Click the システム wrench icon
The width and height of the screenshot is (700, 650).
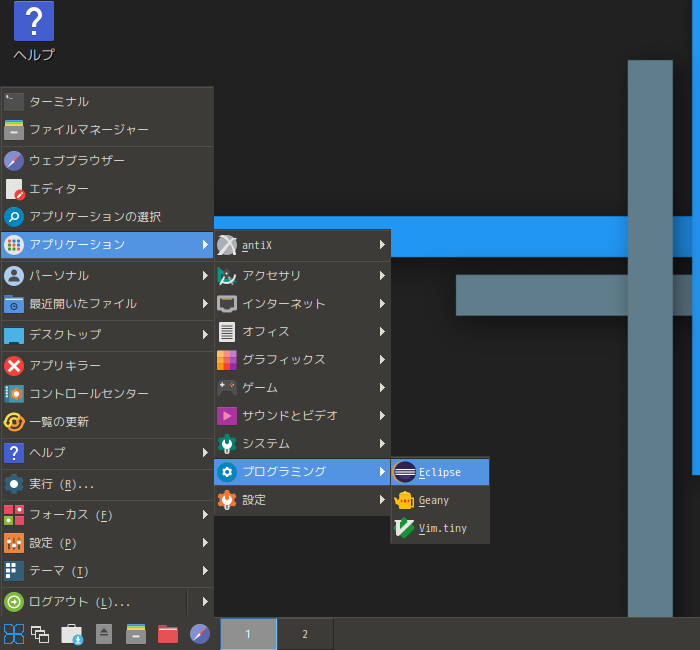click(x=227, y=444)
